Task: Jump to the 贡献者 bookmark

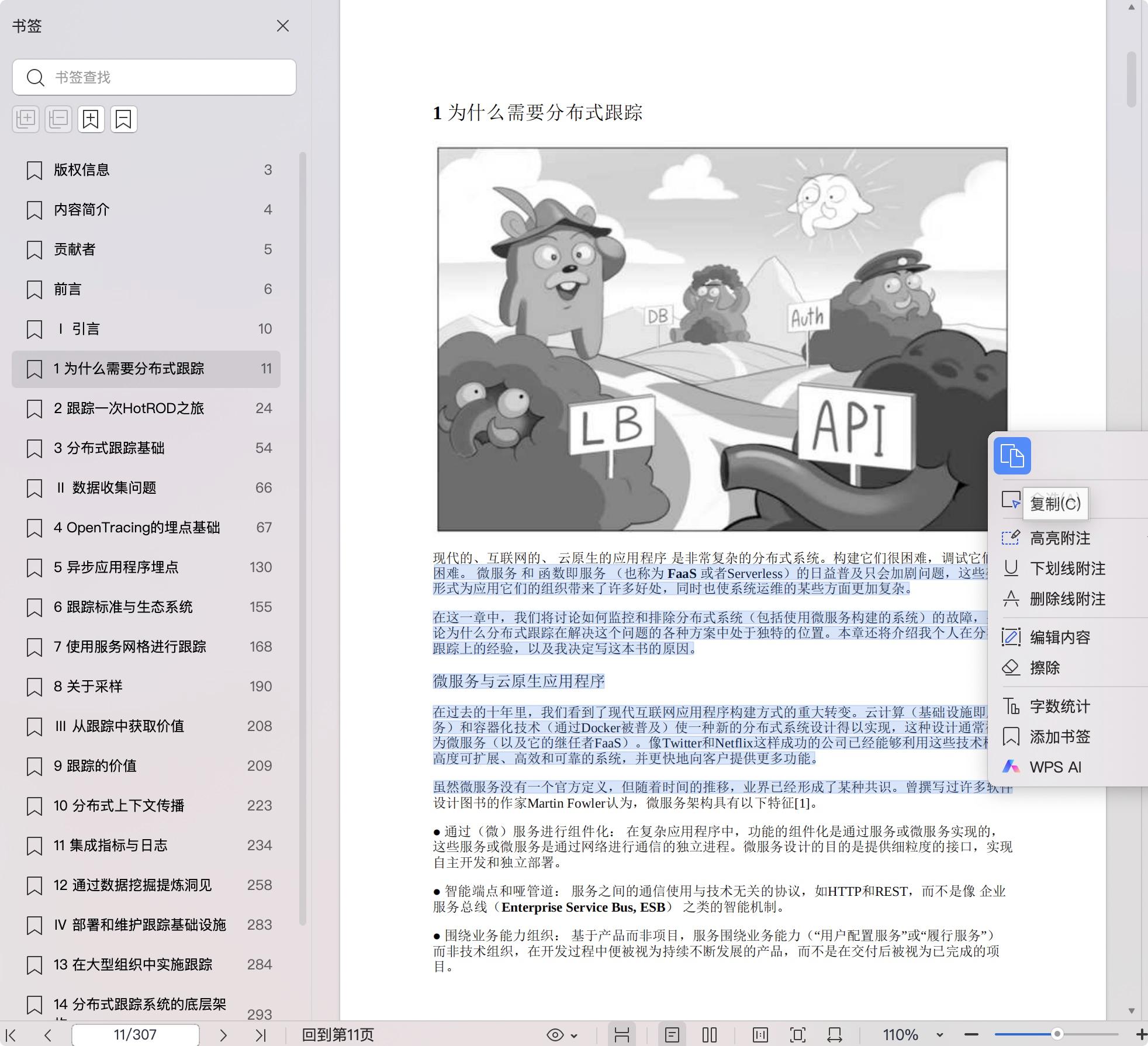Action: pos(146,250)
